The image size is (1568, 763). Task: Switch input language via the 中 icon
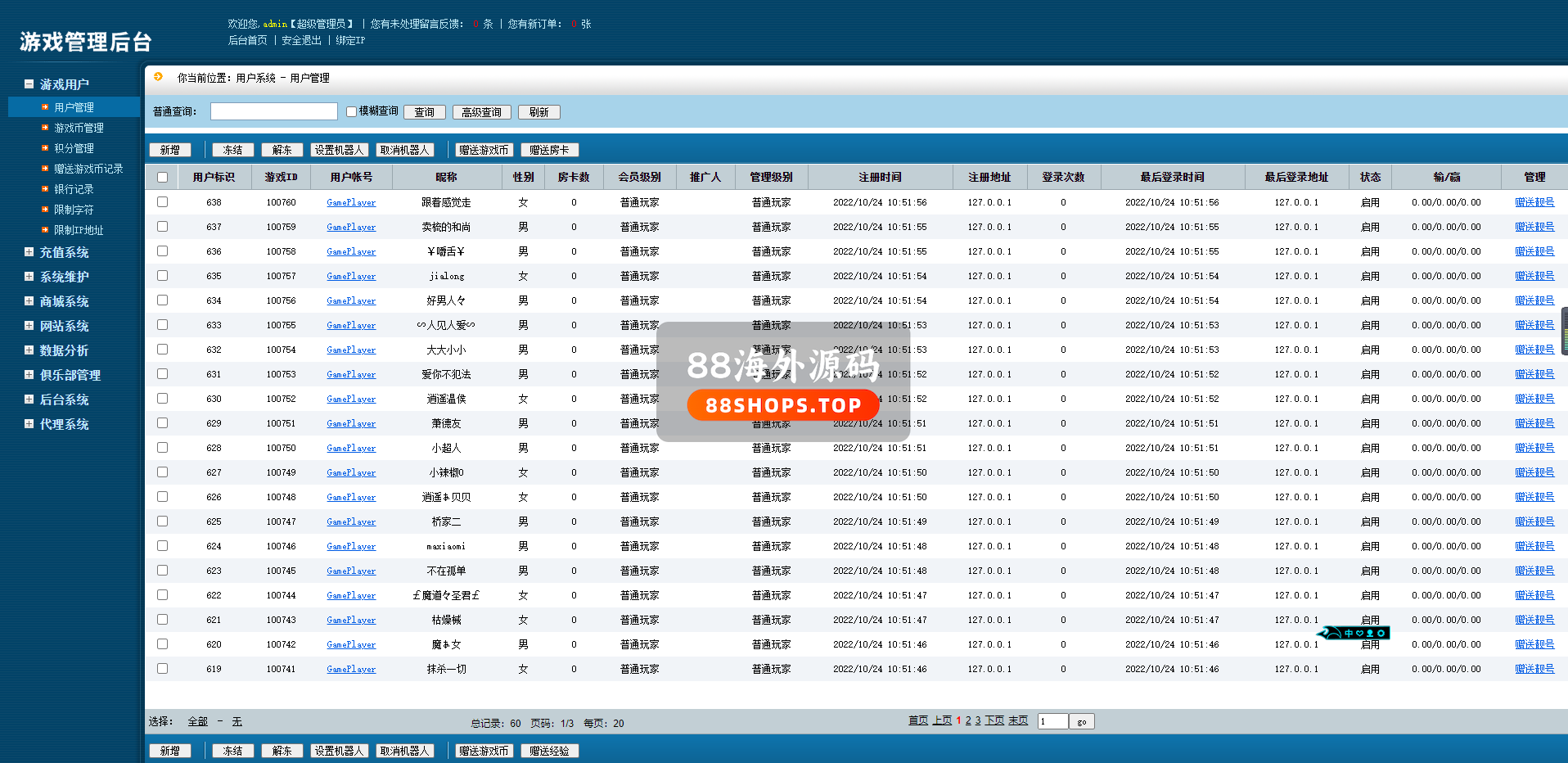1349,633
